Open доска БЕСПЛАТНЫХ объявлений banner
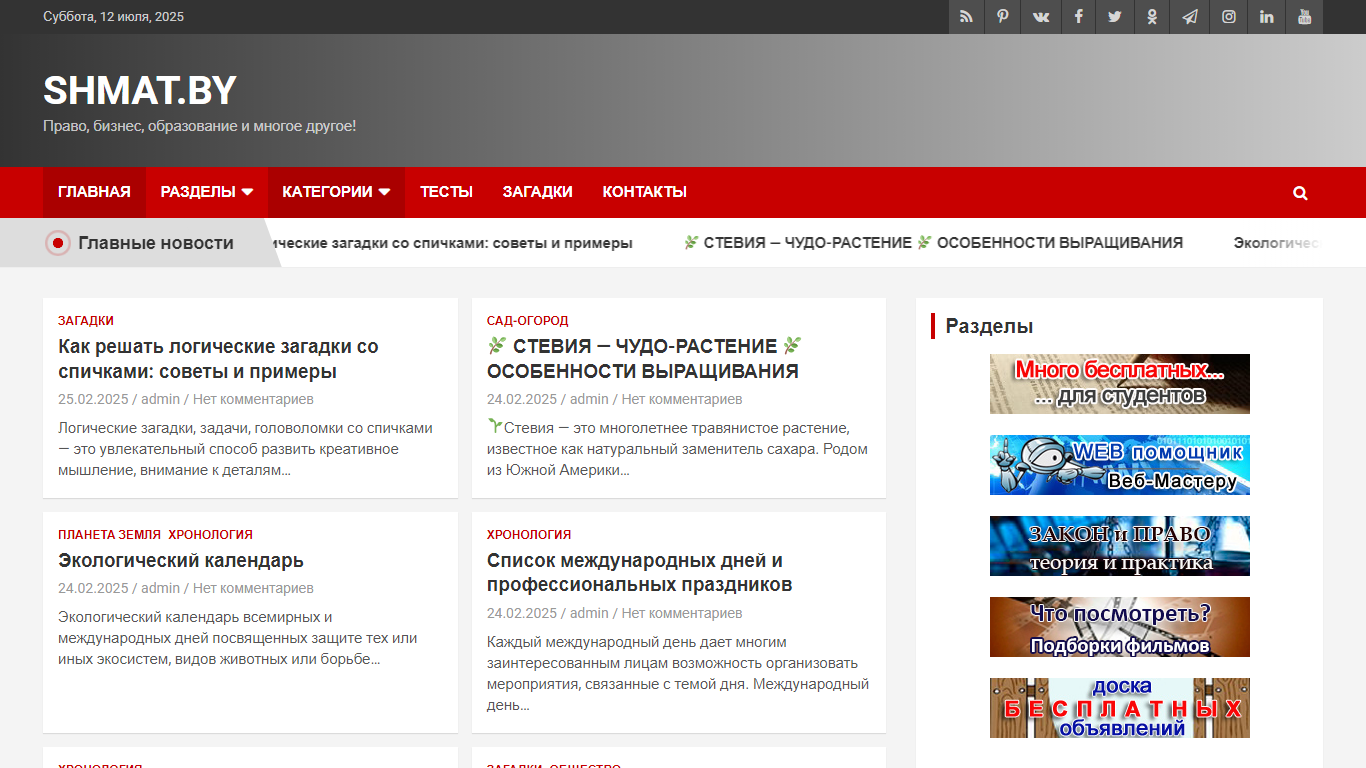This screenshot has height=768, width=1366. tap(1119, 708)
